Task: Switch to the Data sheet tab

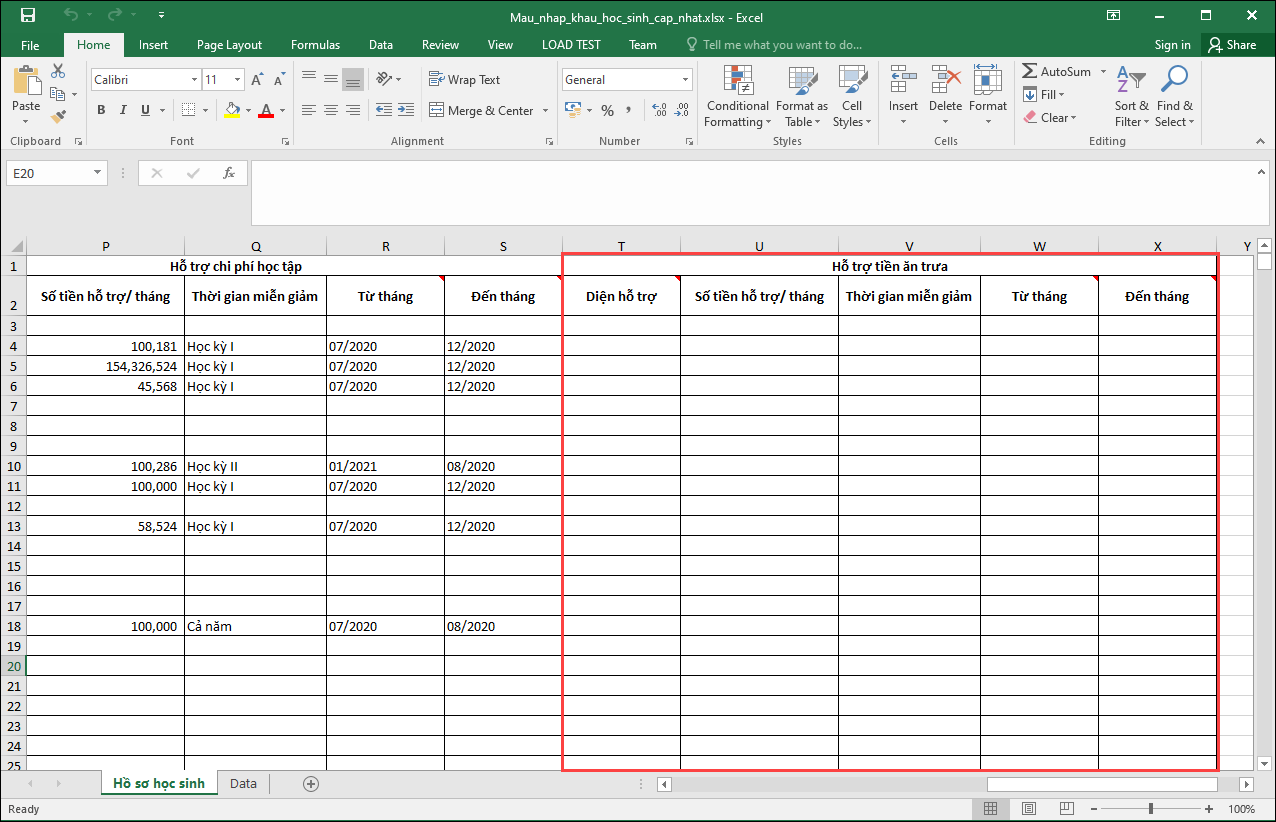Action: pos(243,784)
